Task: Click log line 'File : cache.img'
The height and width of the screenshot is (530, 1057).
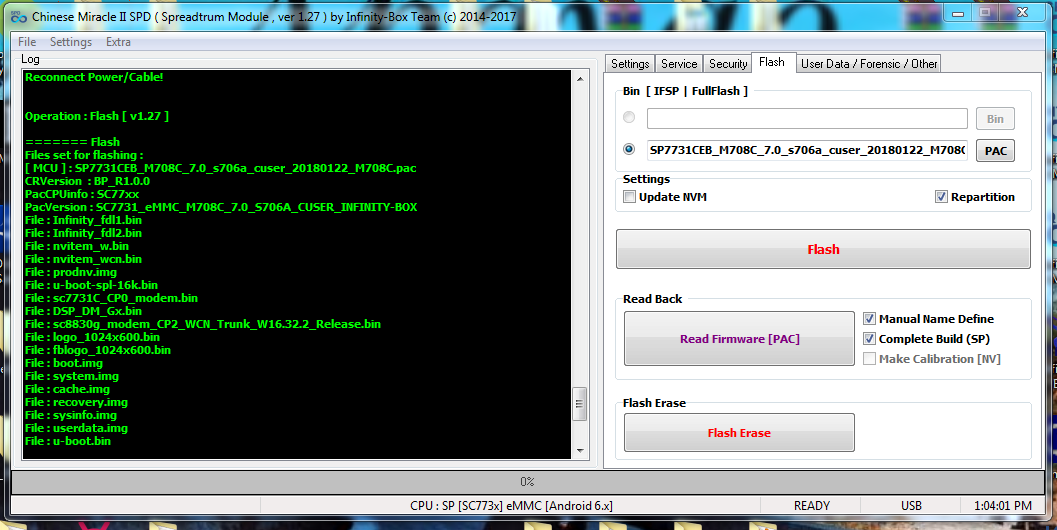Action: (x=67, y=389)
